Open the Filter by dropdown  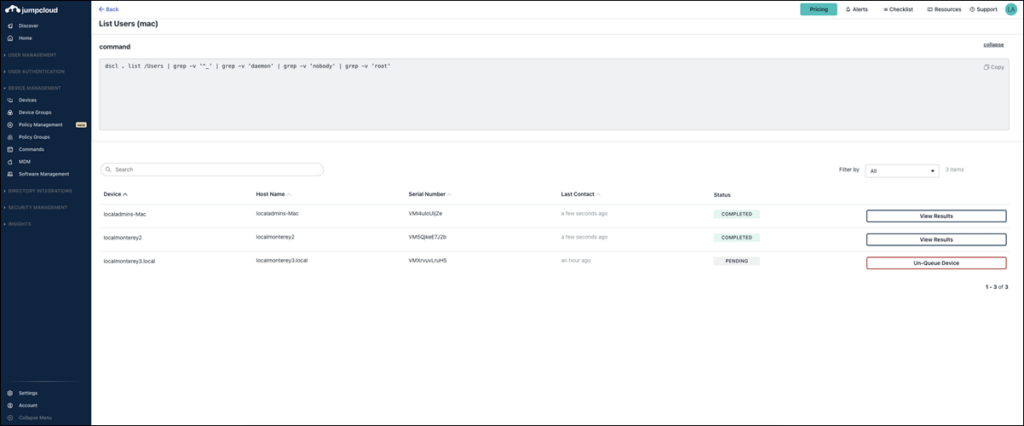click(x=902, y=170)
